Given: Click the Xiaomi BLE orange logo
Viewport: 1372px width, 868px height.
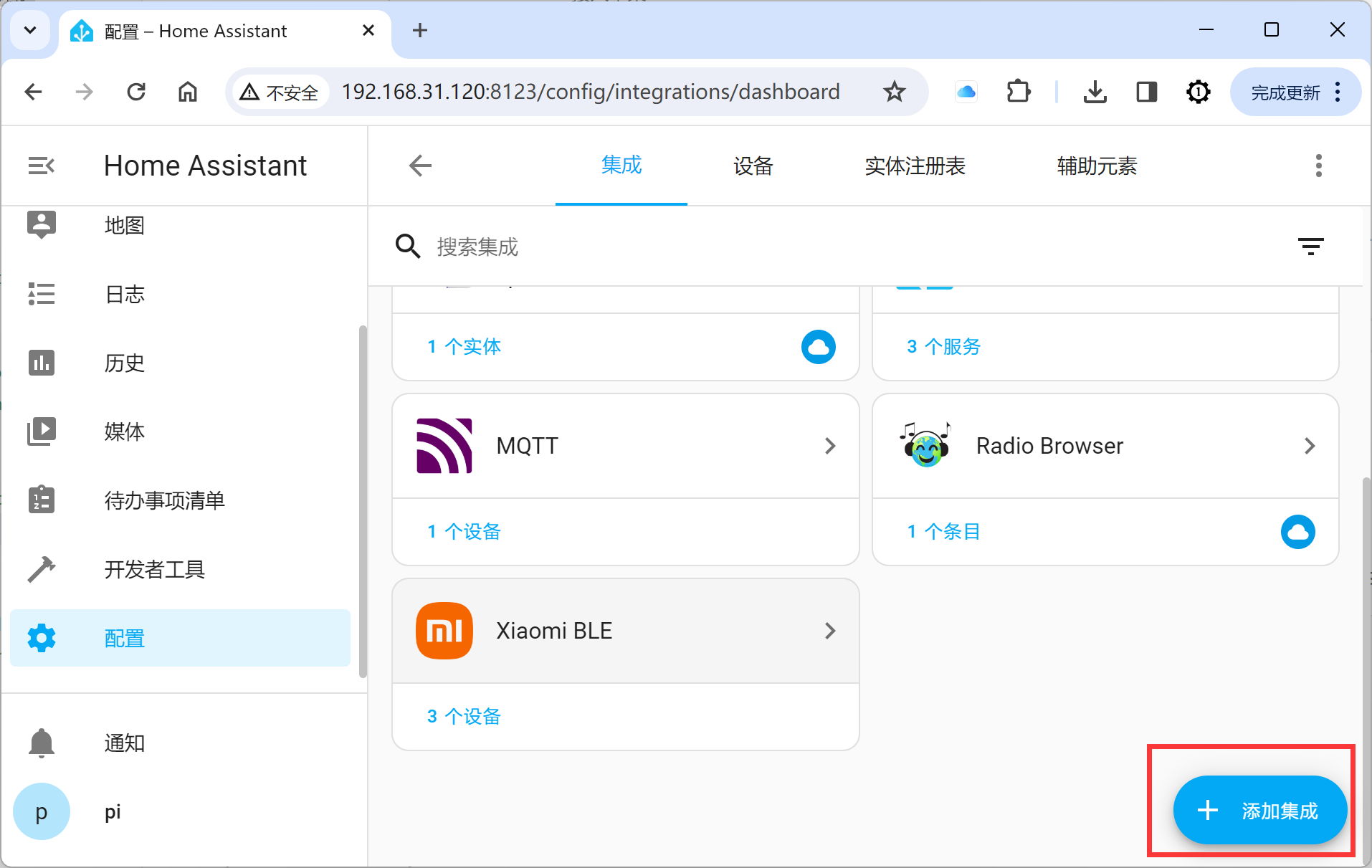Looking at the screenshot, I should click(x=444, y=631).
